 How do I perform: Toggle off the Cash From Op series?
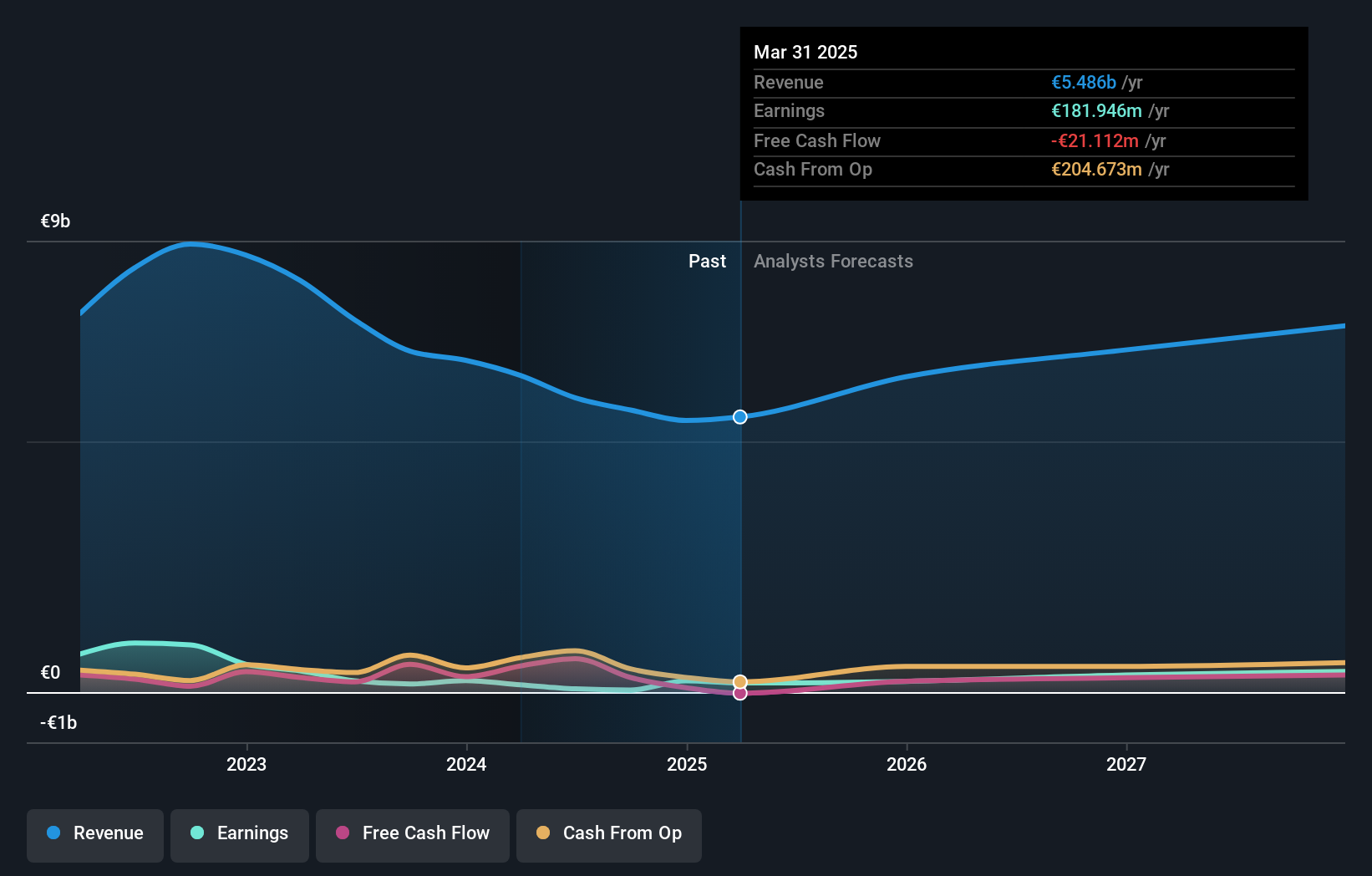608,833
